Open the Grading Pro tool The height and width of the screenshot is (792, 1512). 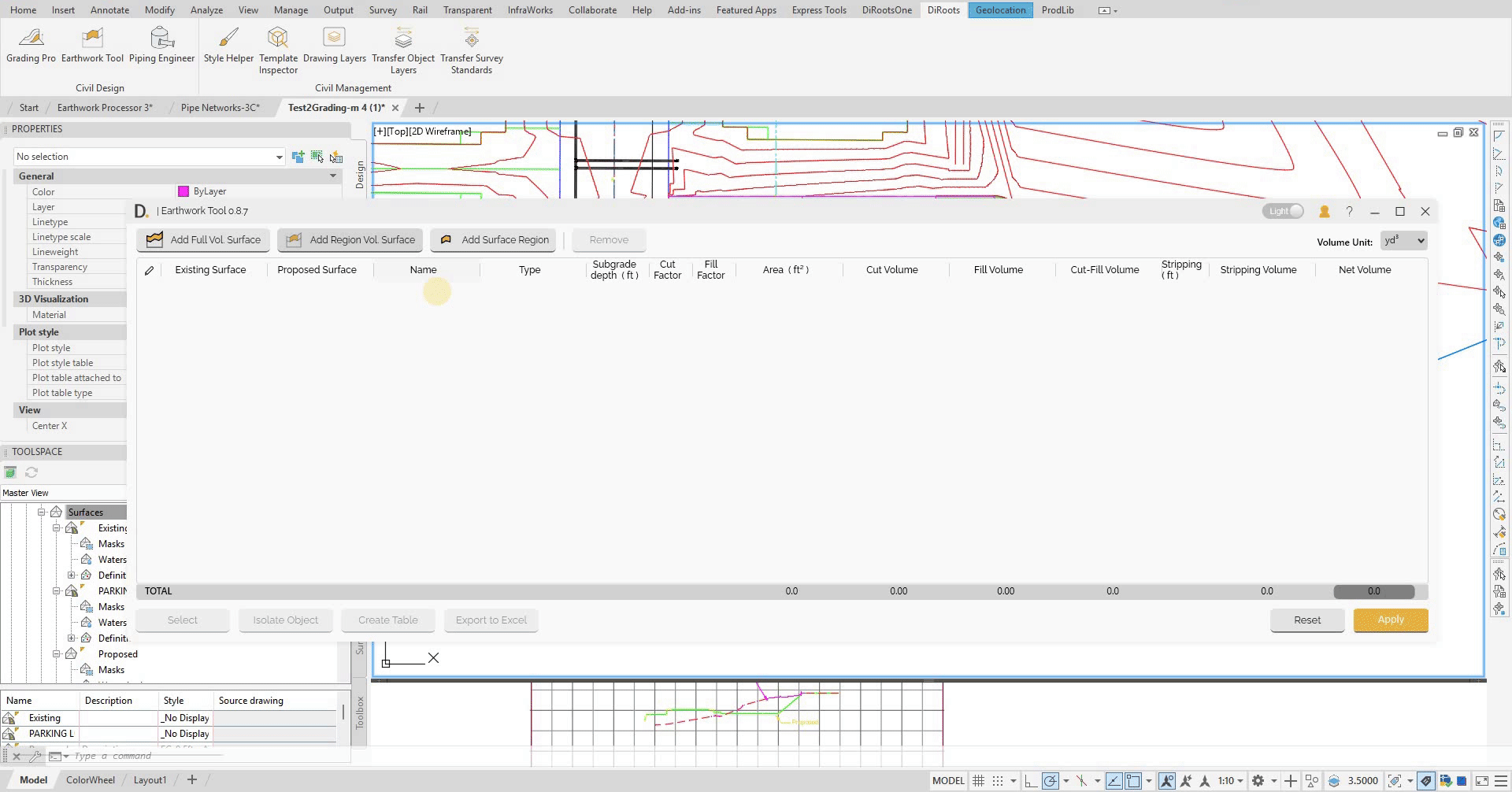point(31,44)
